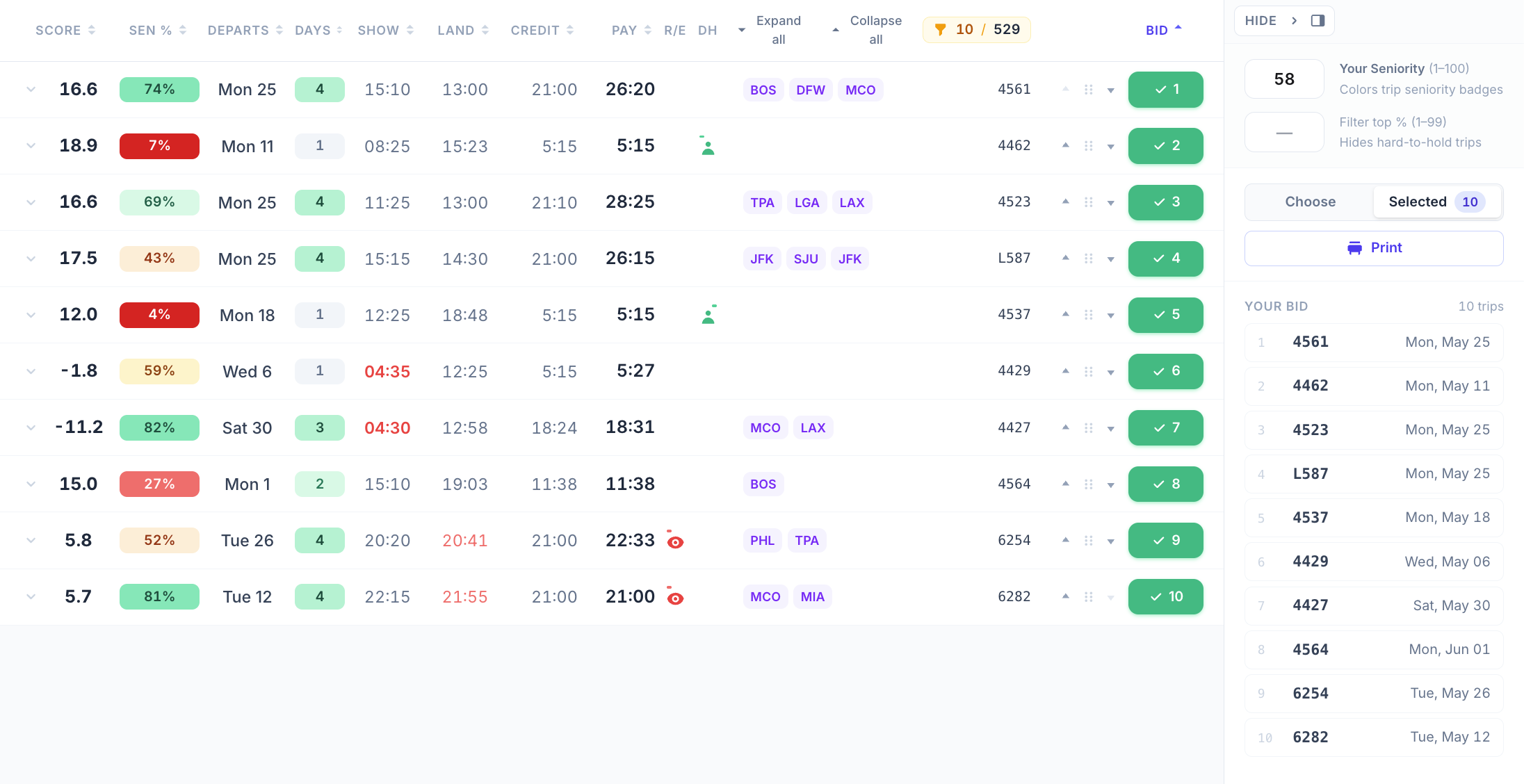Click the move-up arrow for trip 4427
Viewport: 1524px width, 784px height.
coord(1065,427)
